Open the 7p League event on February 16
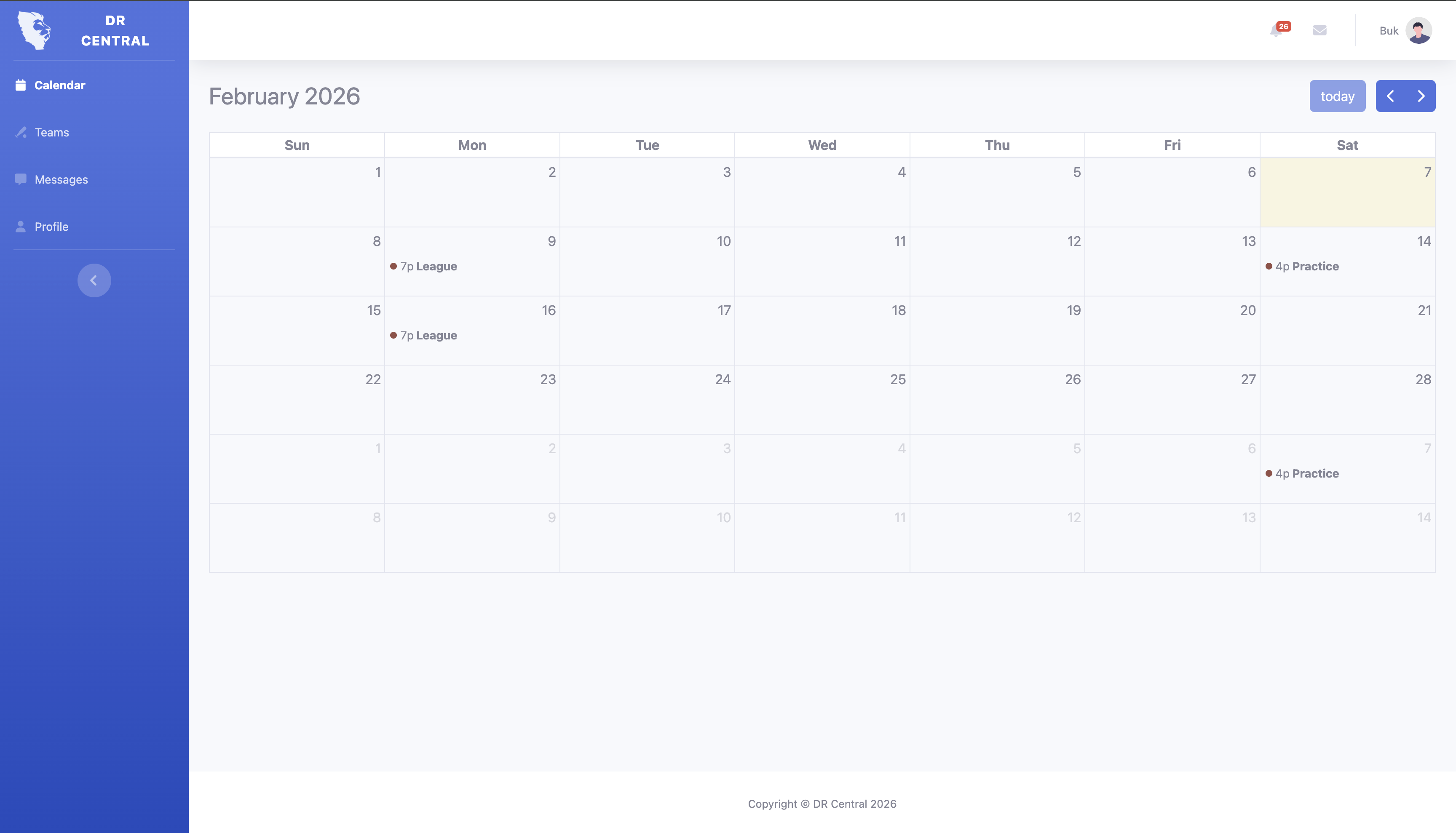The width and height of the screenshot is (1456, 833). point(428,336)
